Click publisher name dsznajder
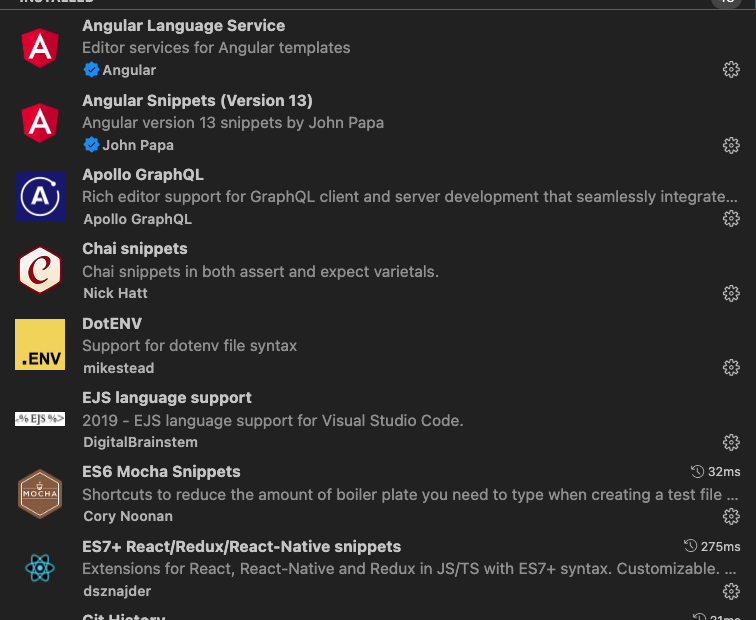 click(x=117, y=591)
